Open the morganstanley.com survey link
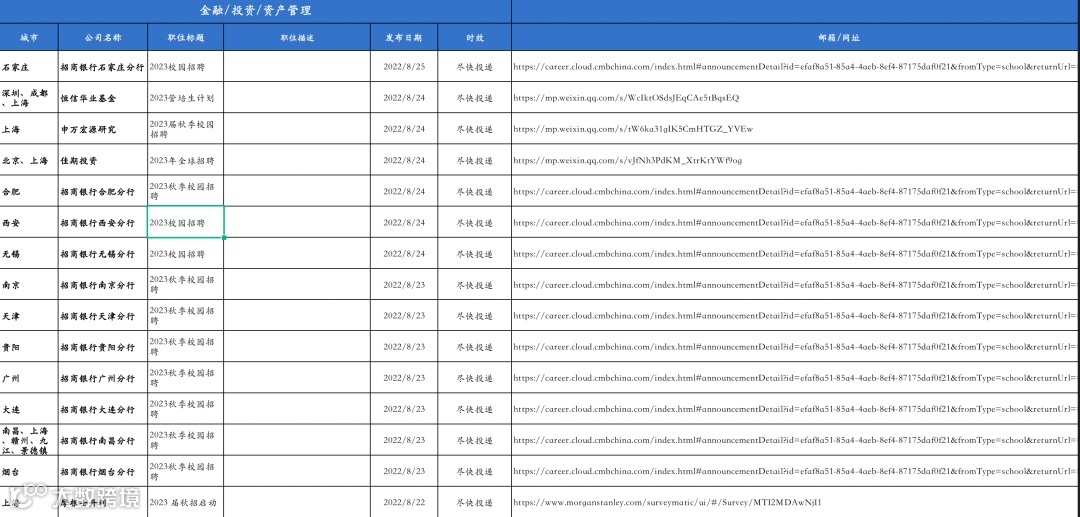 point(667,503)
